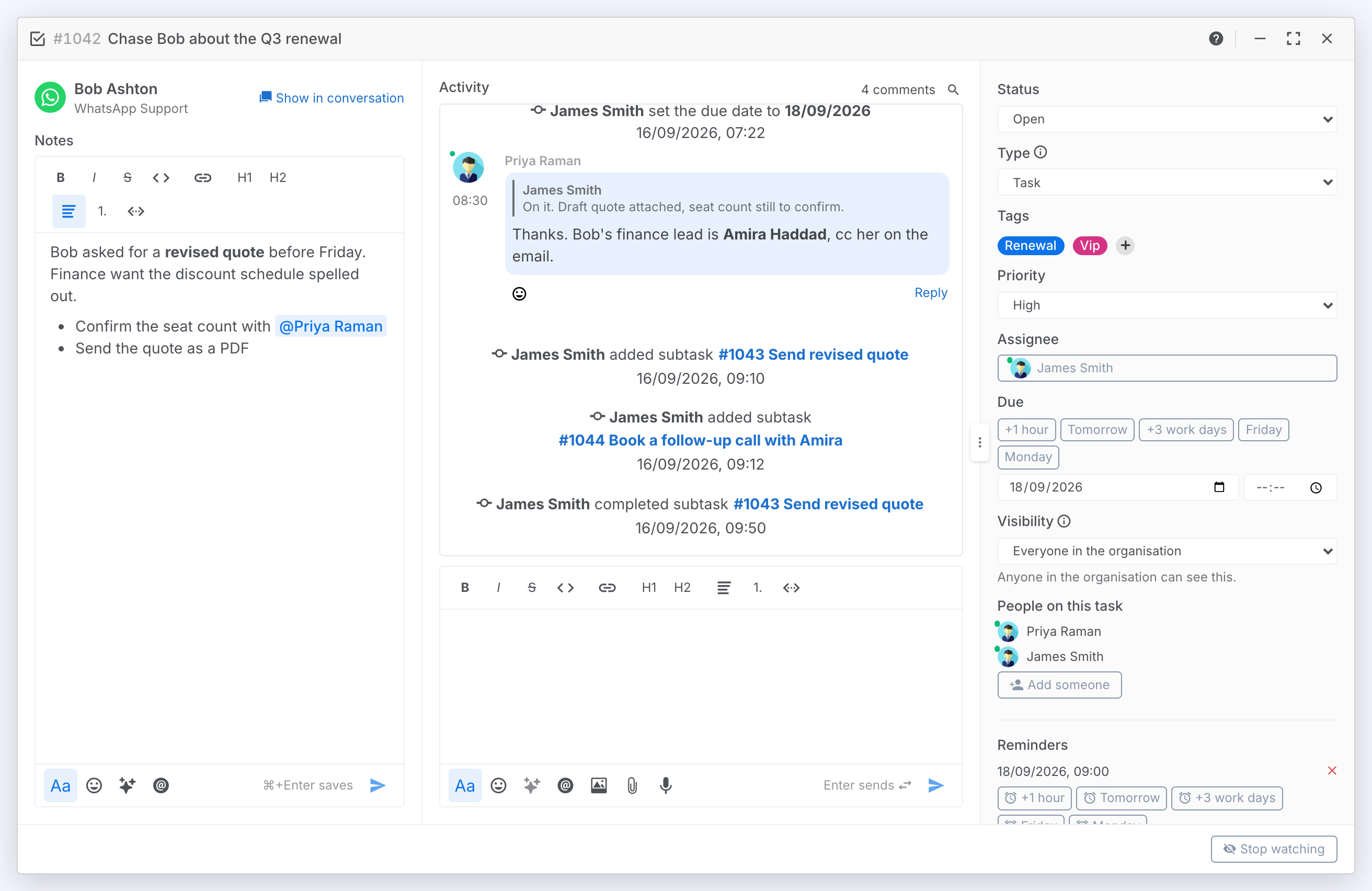Set due to Tomorrow
This screenshot has height=891, width=1372.
[1097, 430]
